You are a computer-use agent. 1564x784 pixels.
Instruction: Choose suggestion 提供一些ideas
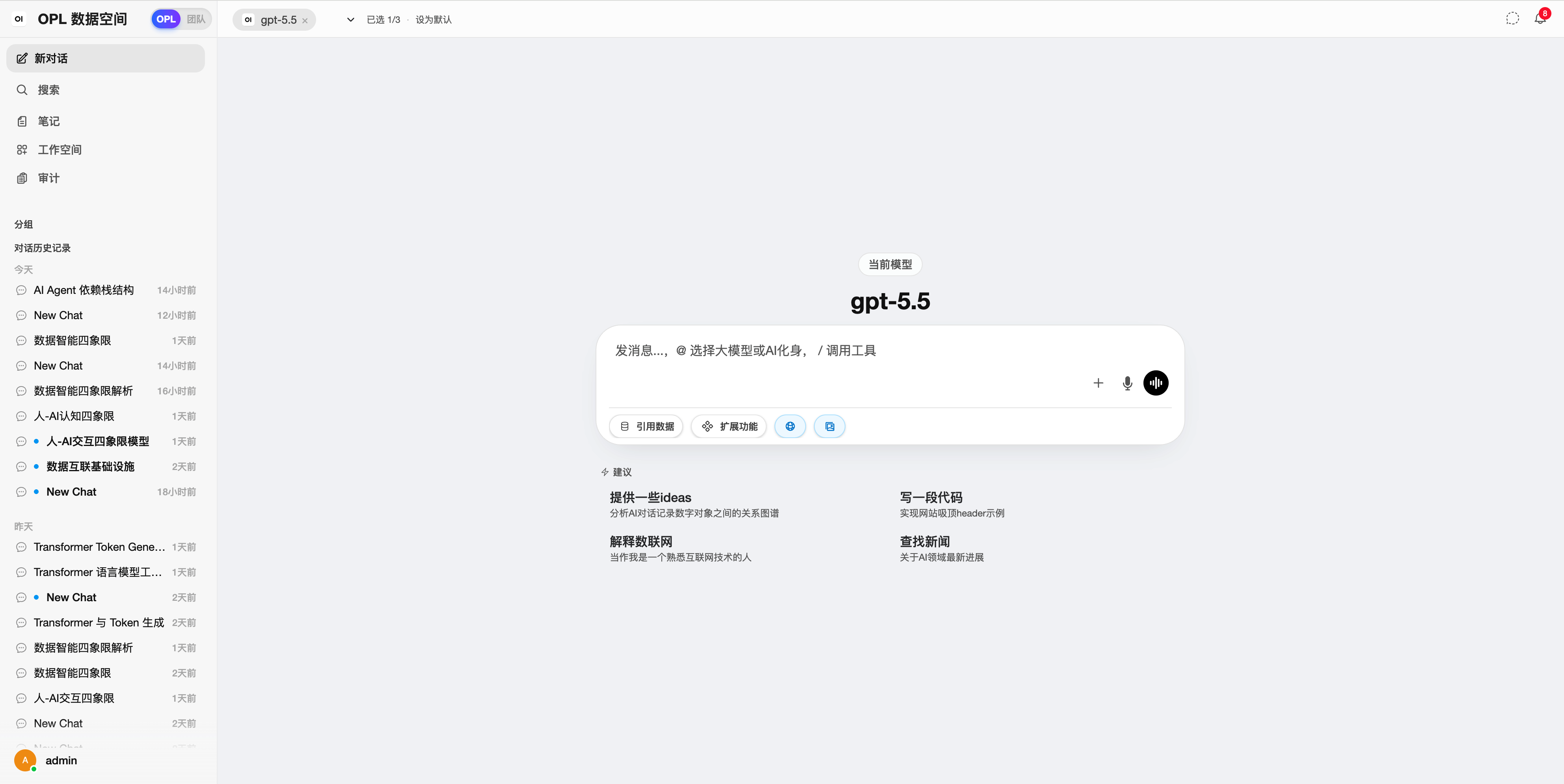click(x=694, y=504)
